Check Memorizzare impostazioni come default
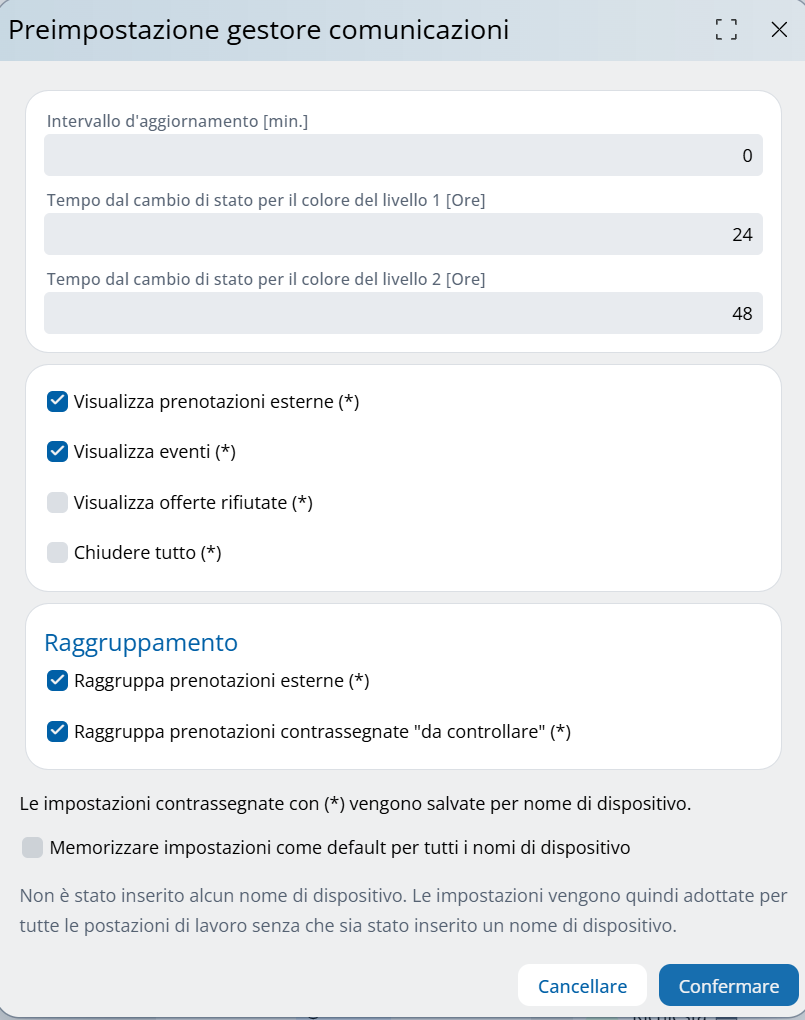 pyautogui.click(x=33, y=848)
